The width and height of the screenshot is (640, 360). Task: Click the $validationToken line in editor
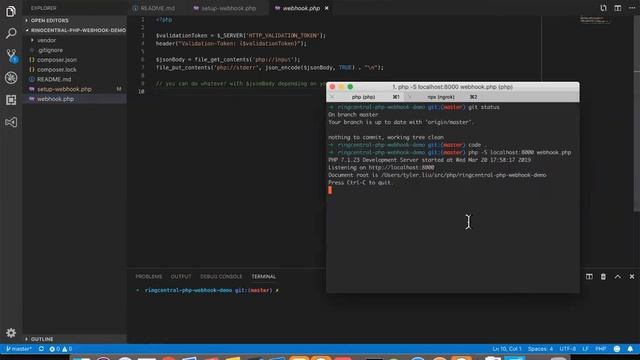tap(241, 36)
